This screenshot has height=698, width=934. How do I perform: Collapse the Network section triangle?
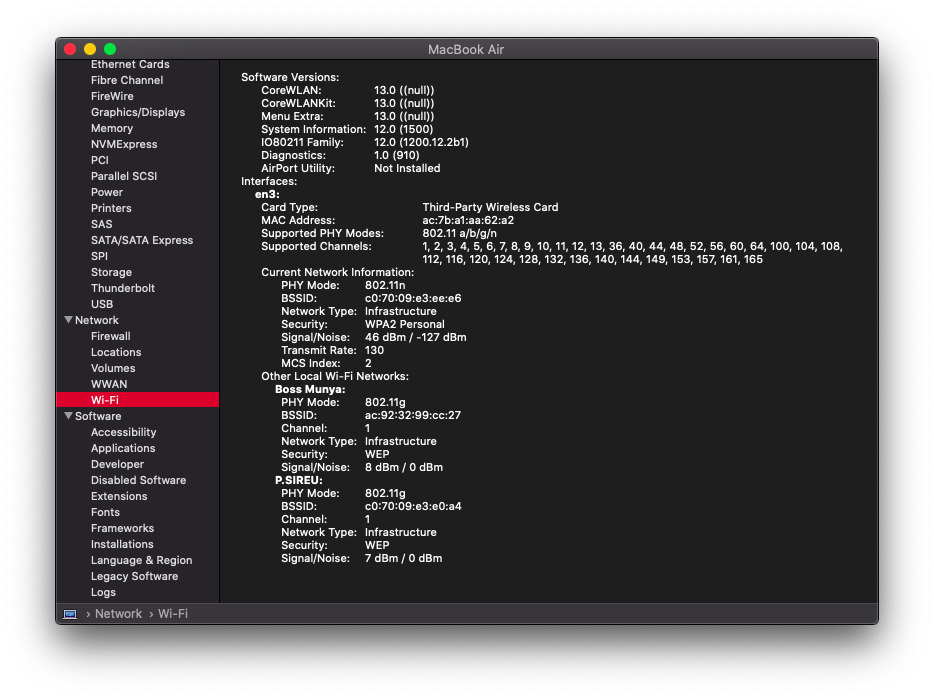point(69,320)
